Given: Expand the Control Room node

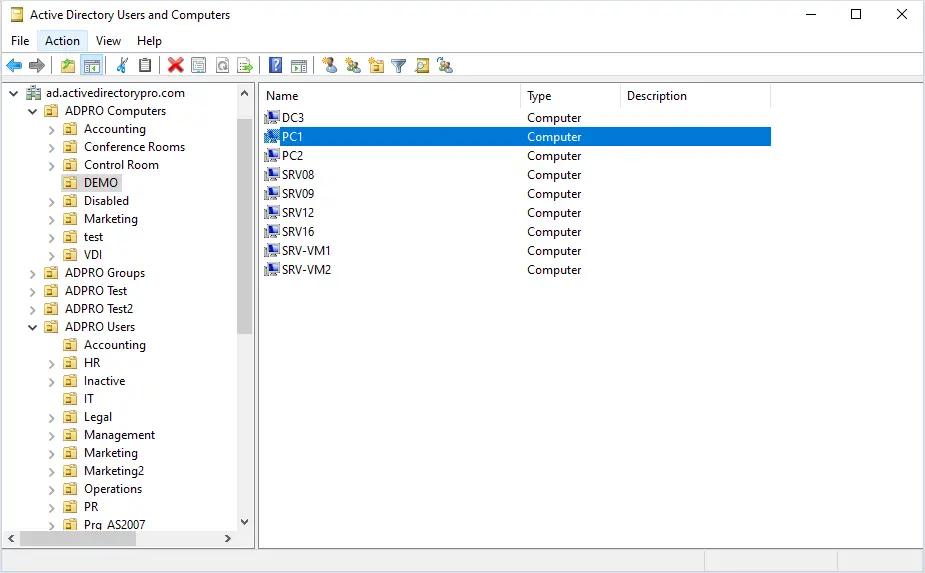Looking at the screenshot, I should [51, 165].
